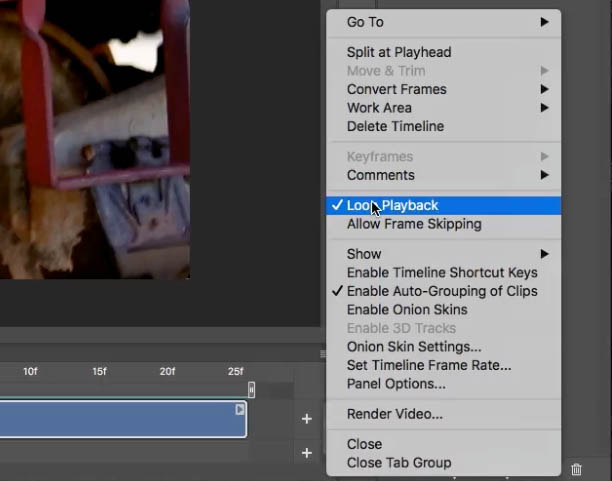Open the Work Area submenu
The height and width of the screenshot is (481, 612).
(x=443, y=108)
